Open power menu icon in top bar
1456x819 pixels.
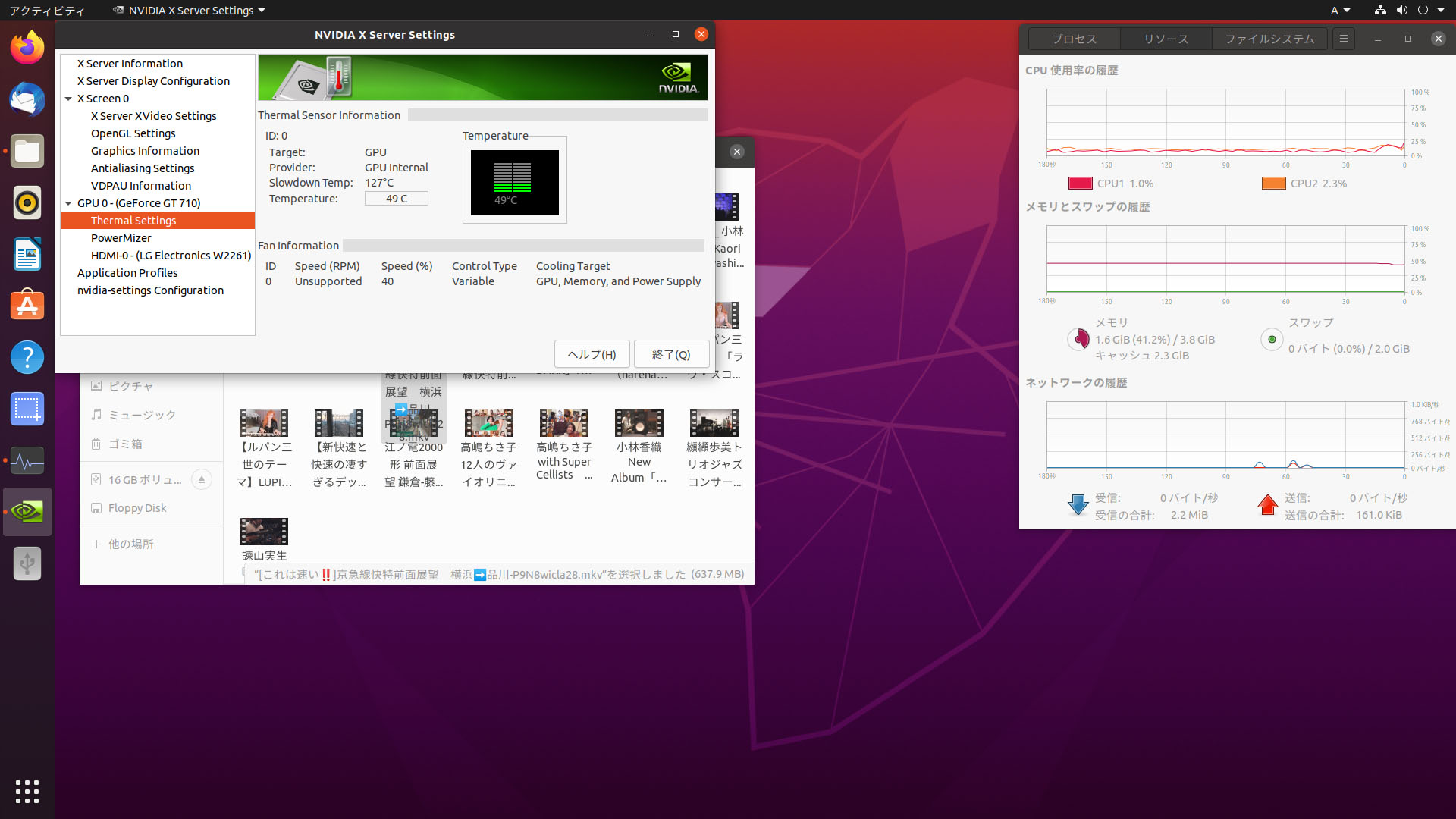1423,10
